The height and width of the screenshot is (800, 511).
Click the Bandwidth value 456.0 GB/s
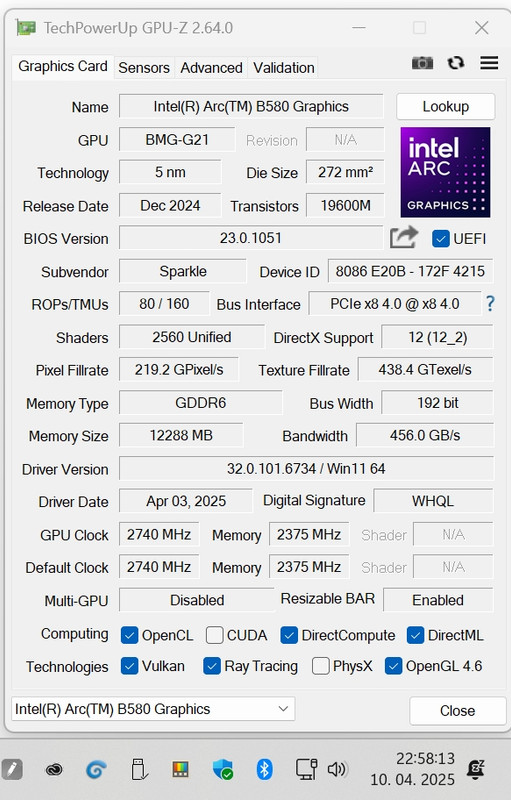(425, 436)
